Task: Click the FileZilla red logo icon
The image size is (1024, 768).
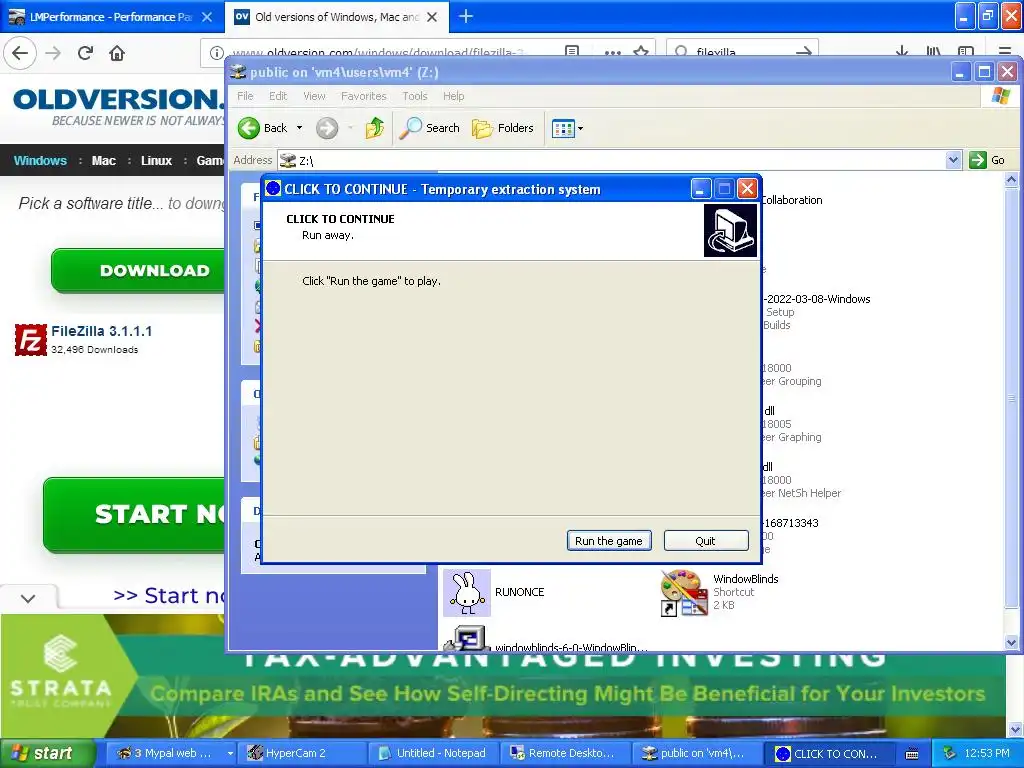Action: click(x=31, y=340)
